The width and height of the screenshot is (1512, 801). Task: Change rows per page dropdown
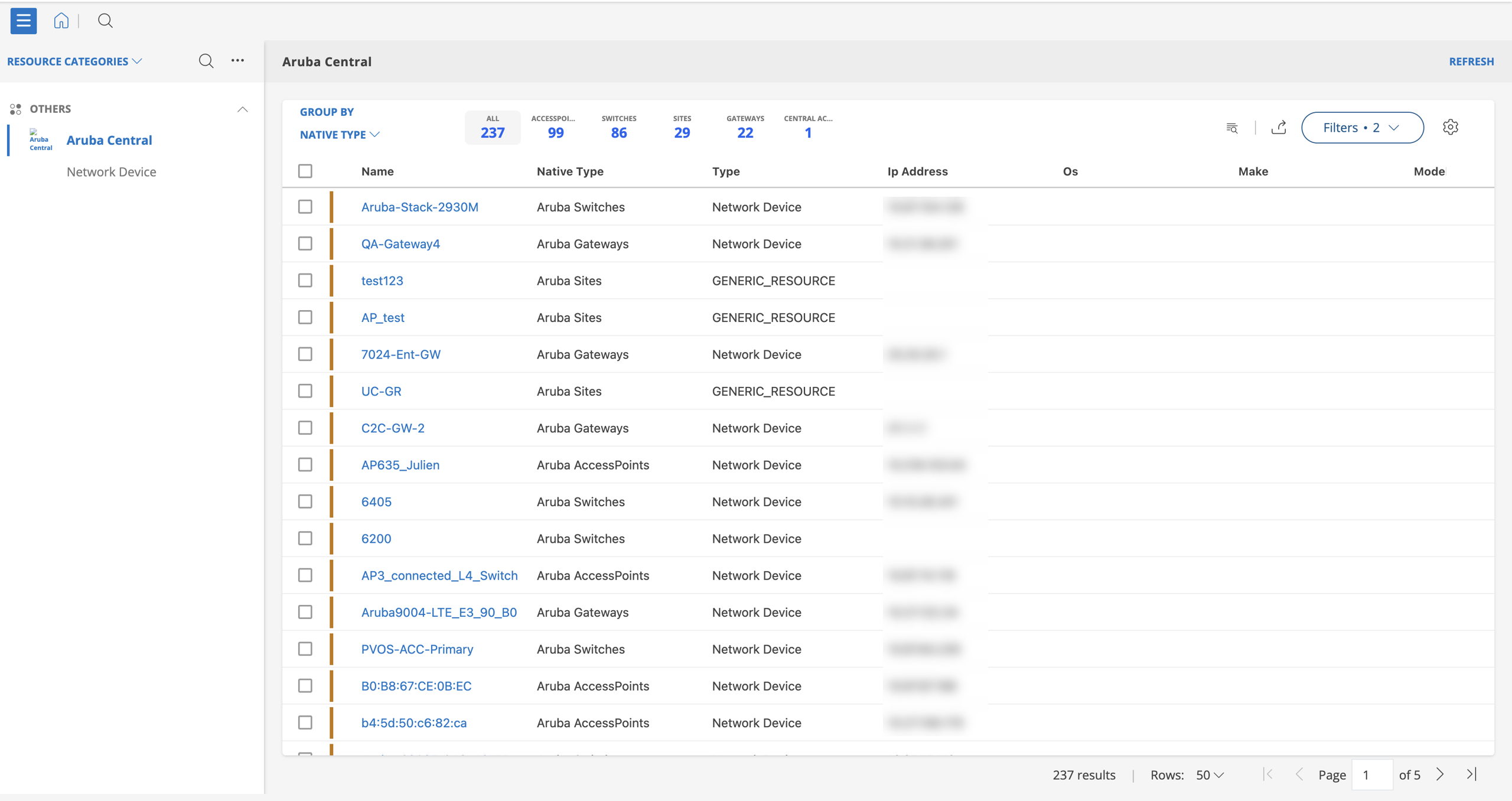pos(1210,774)
